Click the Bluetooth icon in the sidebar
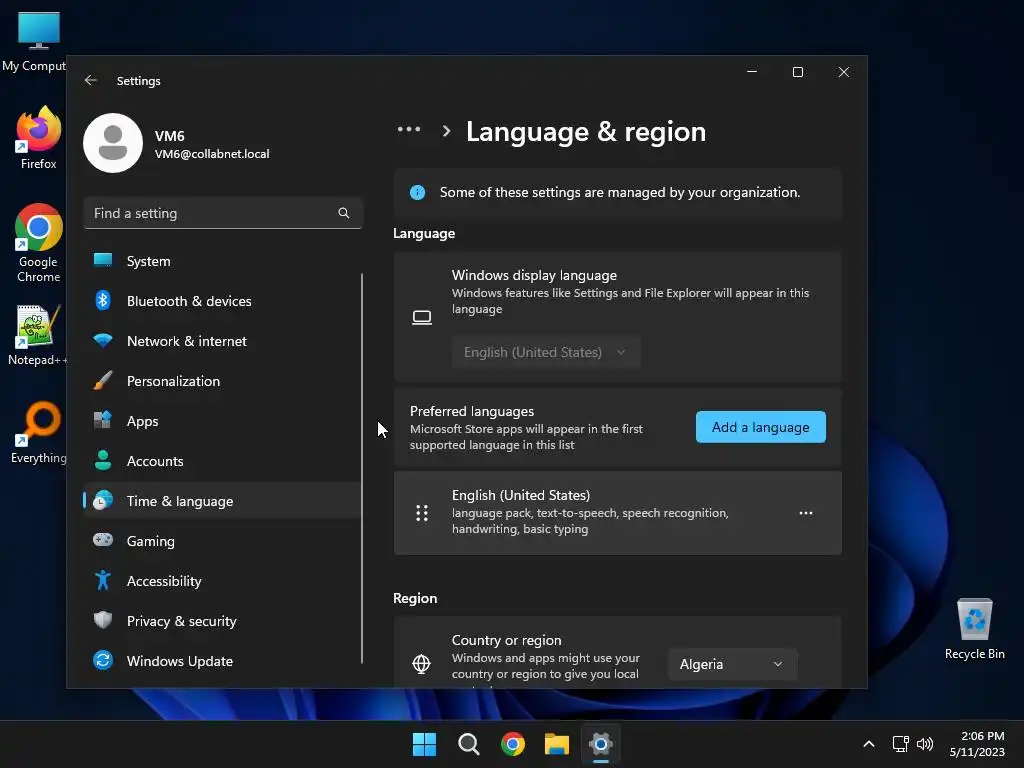The width and height of the screenshot is (1024, 768). tap(103, 300)
